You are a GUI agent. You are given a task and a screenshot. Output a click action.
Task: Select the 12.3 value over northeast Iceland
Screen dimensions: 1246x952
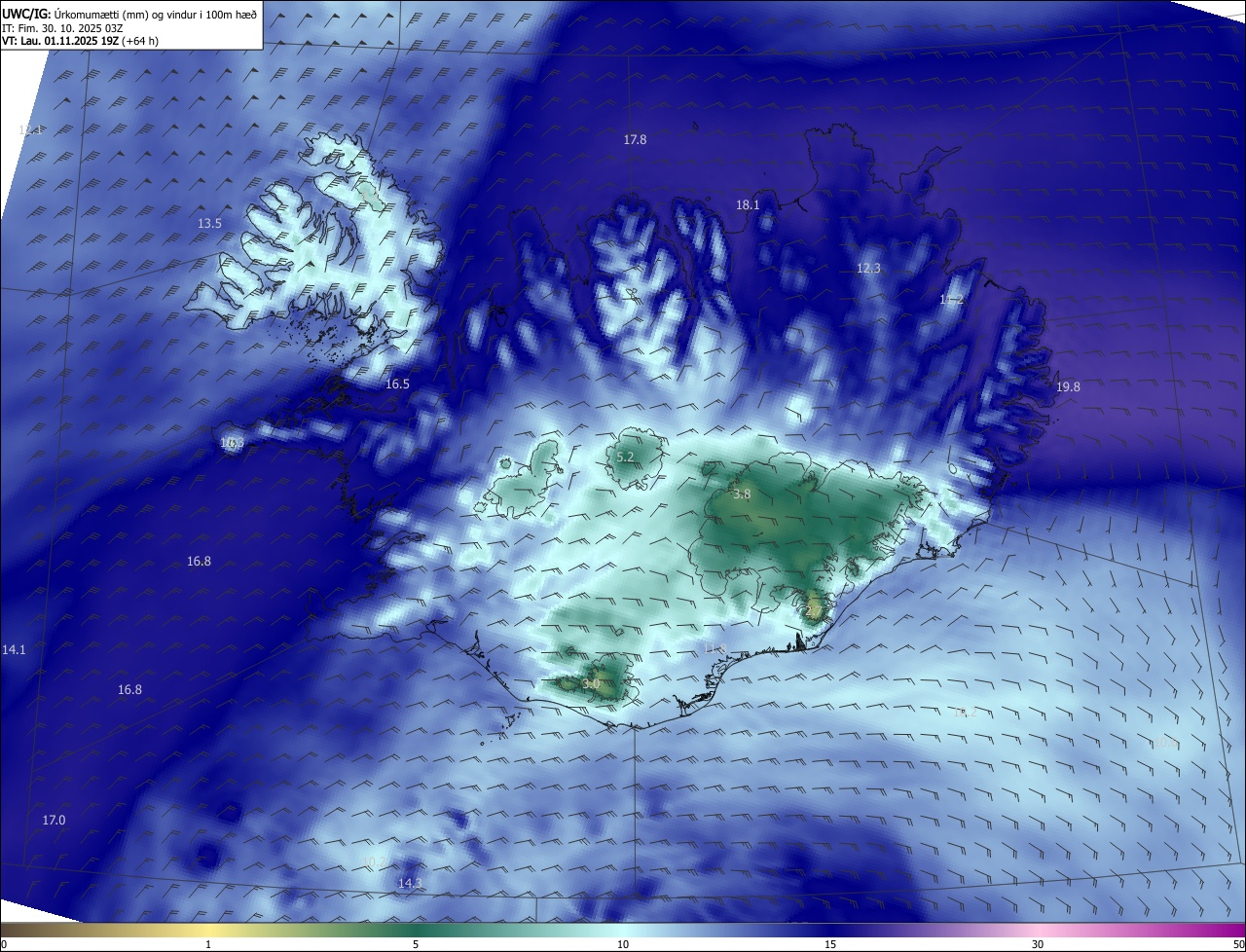(868, 269)
